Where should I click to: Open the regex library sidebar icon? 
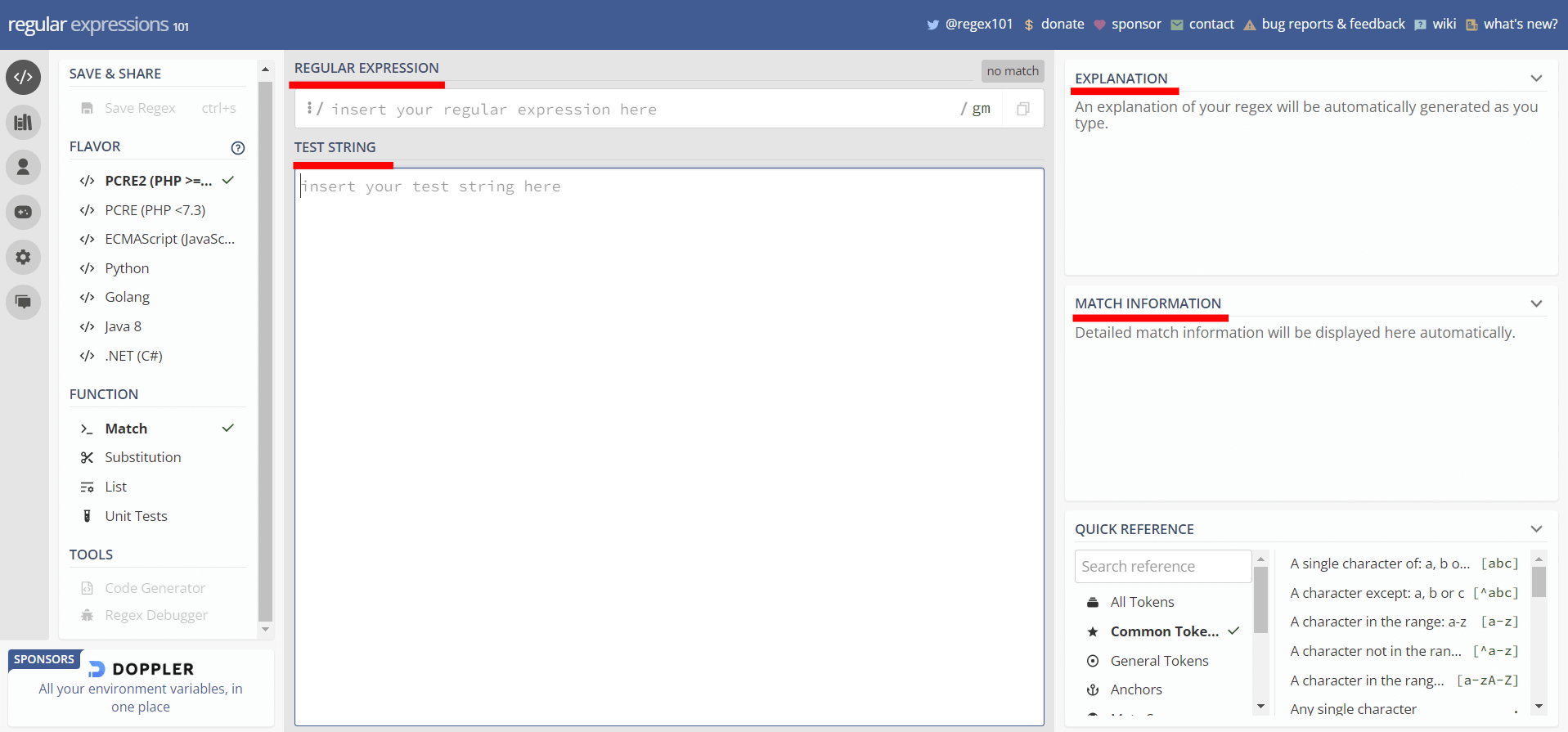tap(23, 122)
